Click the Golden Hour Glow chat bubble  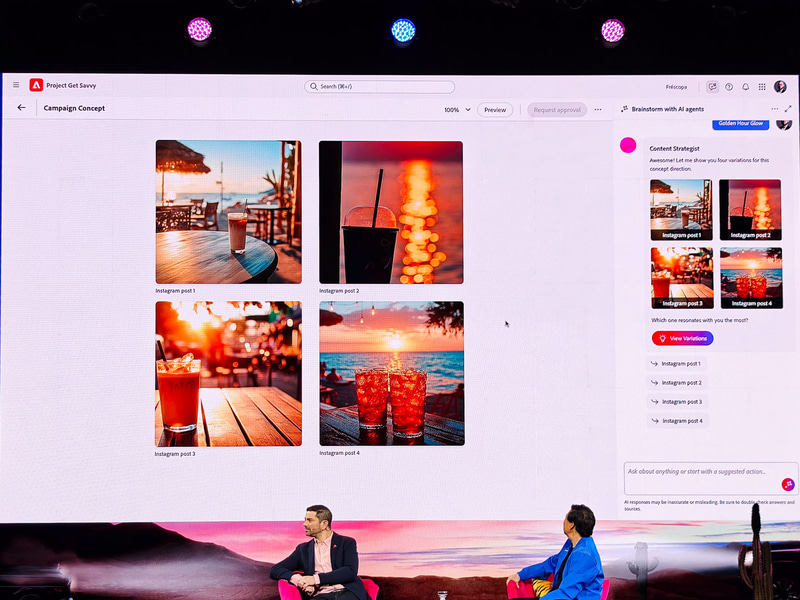coord(740,123)
